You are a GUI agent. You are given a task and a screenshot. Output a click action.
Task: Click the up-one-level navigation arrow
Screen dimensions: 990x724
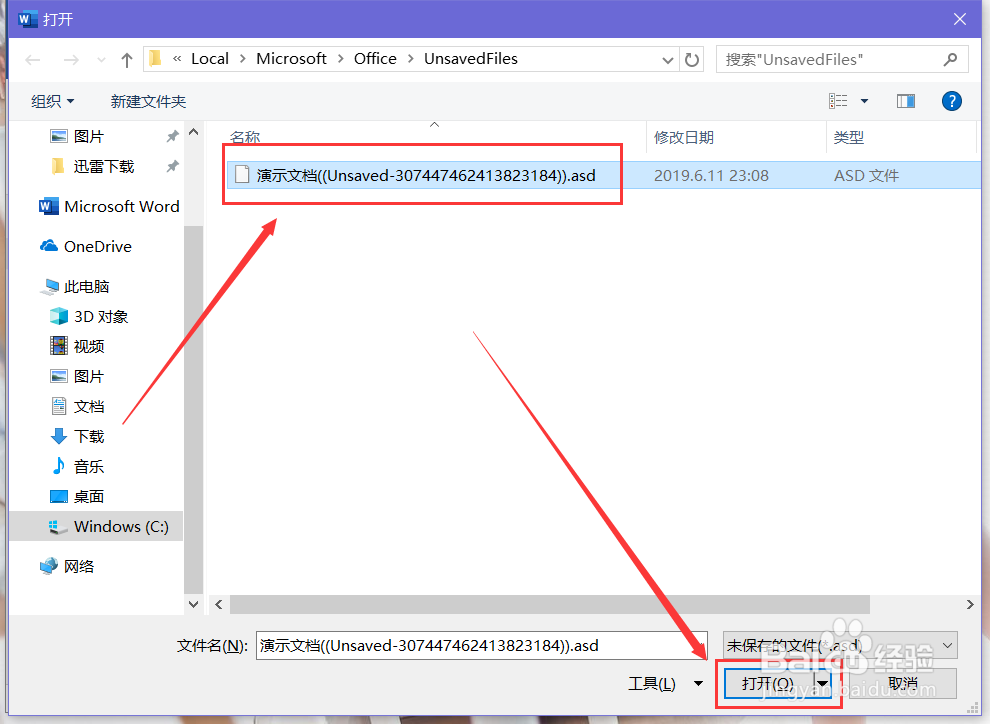[126, 59]
